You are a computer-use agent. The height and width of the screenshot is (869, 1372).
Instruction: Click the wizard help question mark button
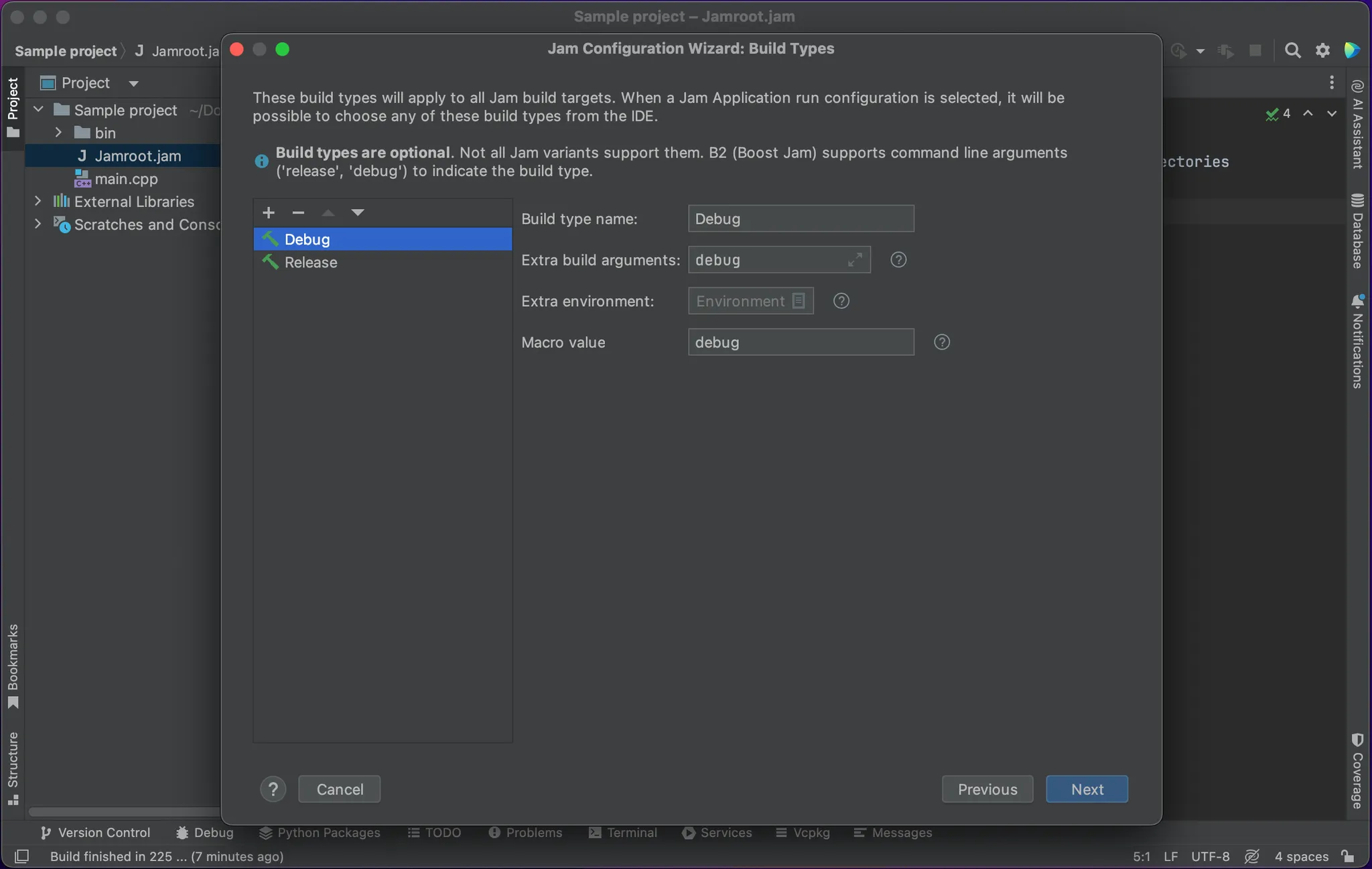273,789
